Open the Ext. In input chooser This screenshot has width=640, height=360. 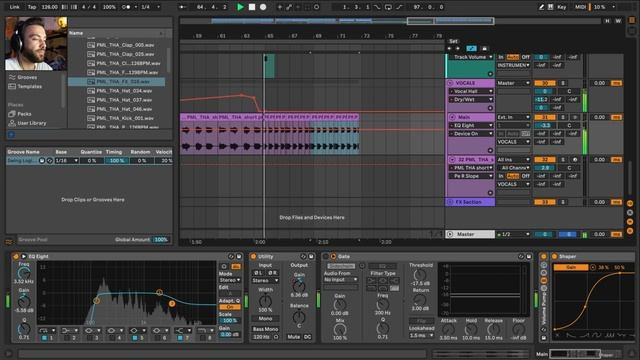[x=513, y=117]
